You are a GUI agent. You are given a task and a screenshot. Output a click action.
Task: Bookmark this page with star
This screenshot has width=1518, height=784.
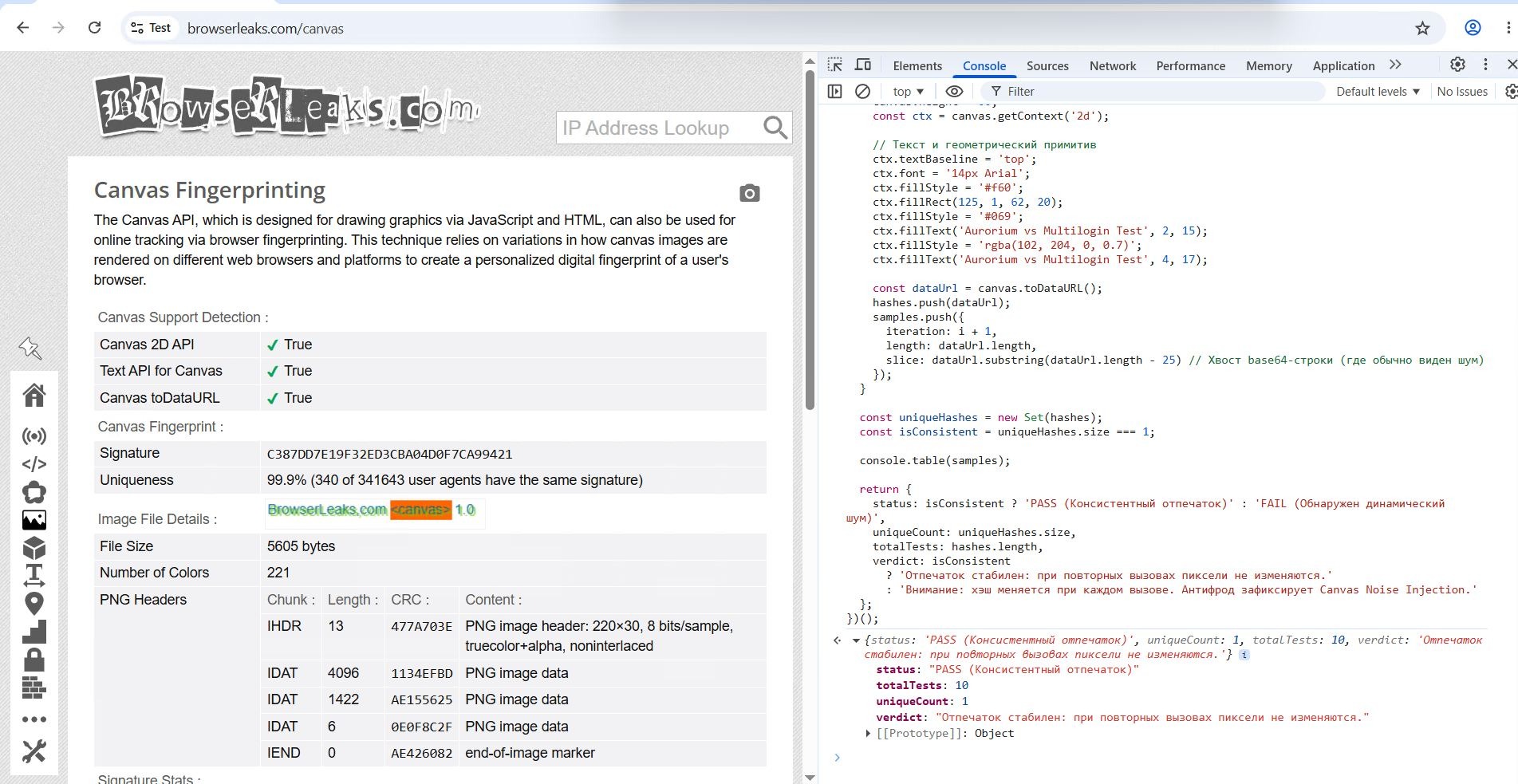[x=1422, y=28]
